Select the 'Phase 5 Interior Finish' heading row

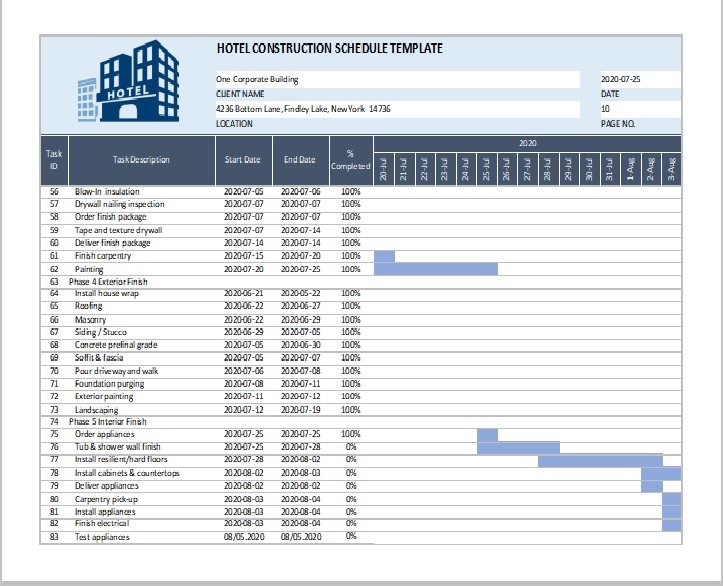pos(361,422)
